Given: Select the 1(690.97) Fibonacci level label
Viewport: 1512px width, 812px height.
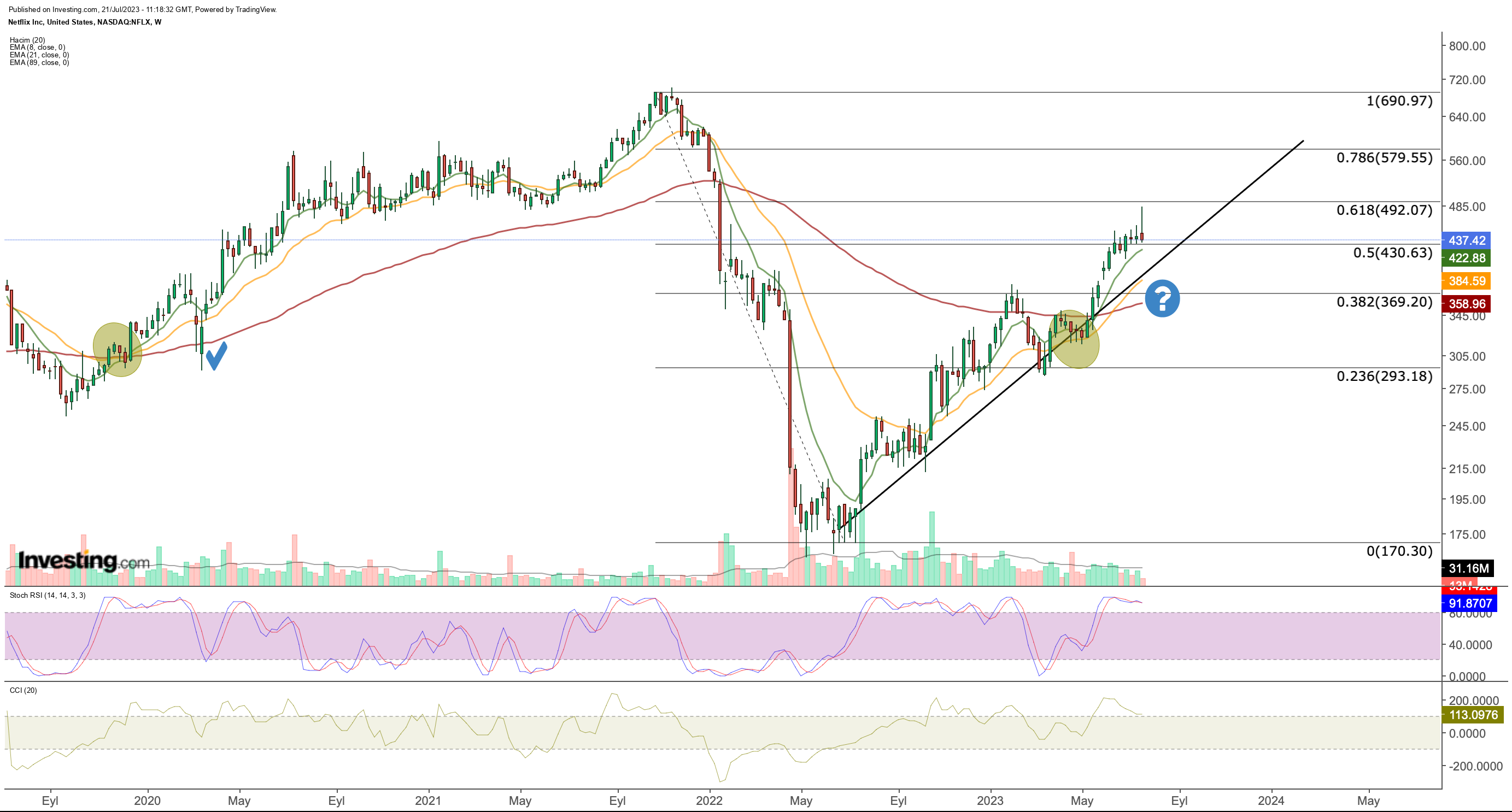Looking at the screenshot, I should tap(1399, 101).
